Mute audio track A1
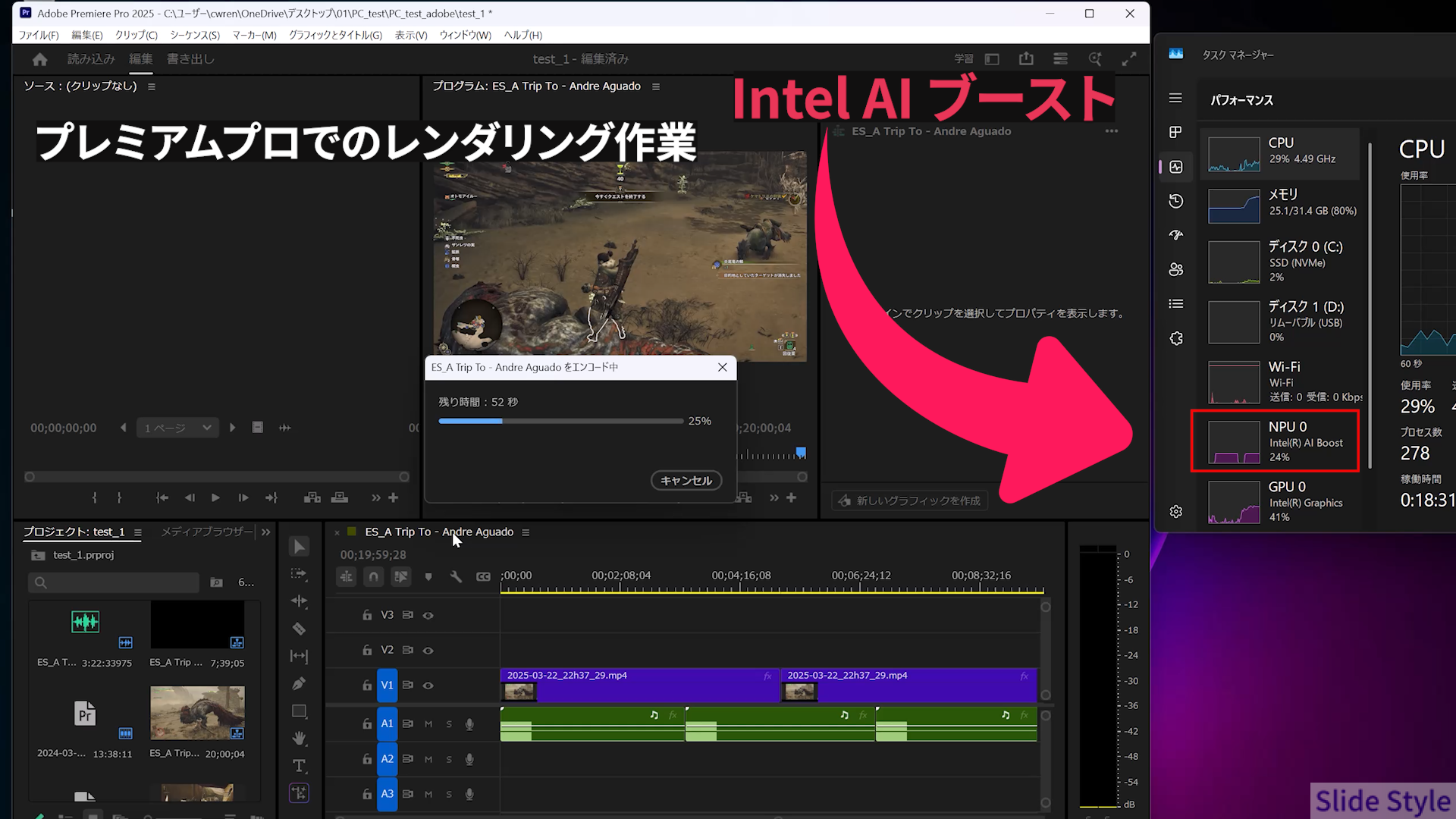 (x=428, y=724)
